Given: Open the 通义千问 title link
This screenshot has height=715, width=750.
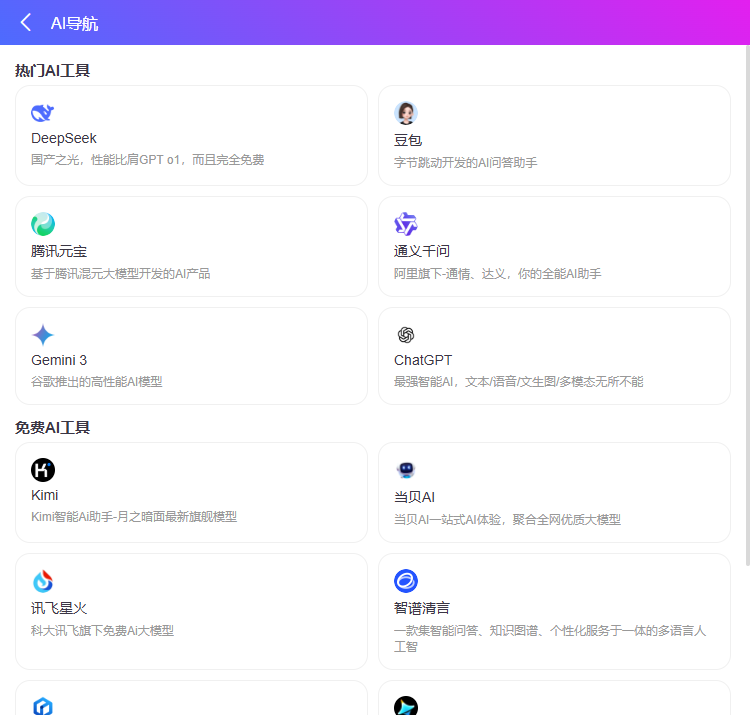Looking at the screenshot, I should pos(421,252).
